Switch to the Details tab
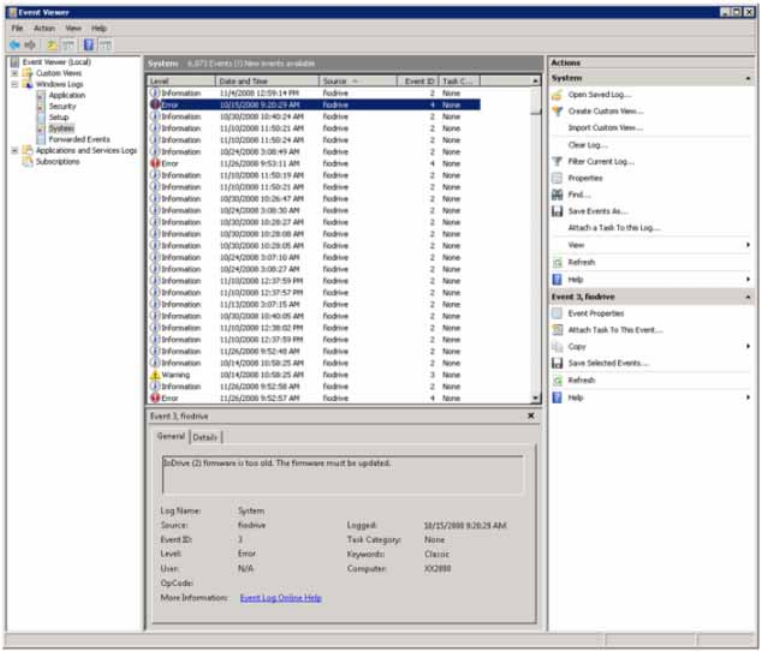This screenshot has height=651, width=761. [206, 437]
